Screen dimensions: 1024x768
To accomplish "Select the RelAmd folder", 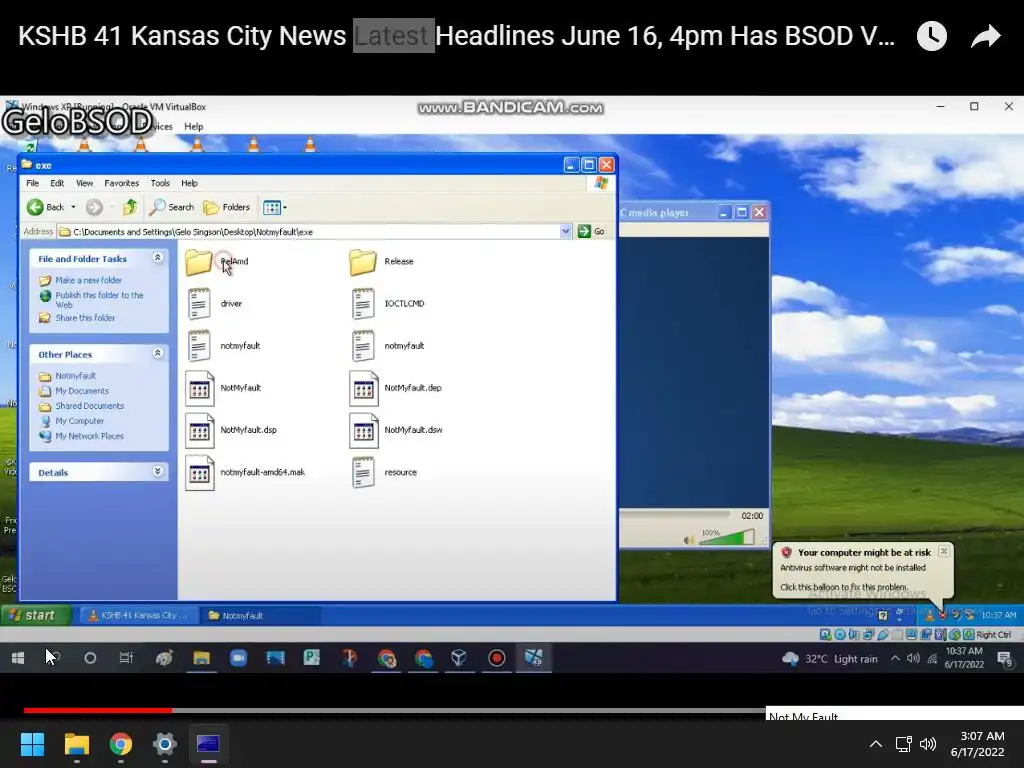I will [x=216, y=261].
